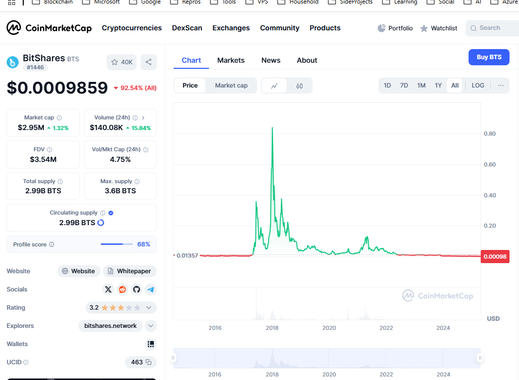Screen dimensions: 519x380
Task: Switch to the Markets tab
Action: pyautogui.click(x=231, y=60)
